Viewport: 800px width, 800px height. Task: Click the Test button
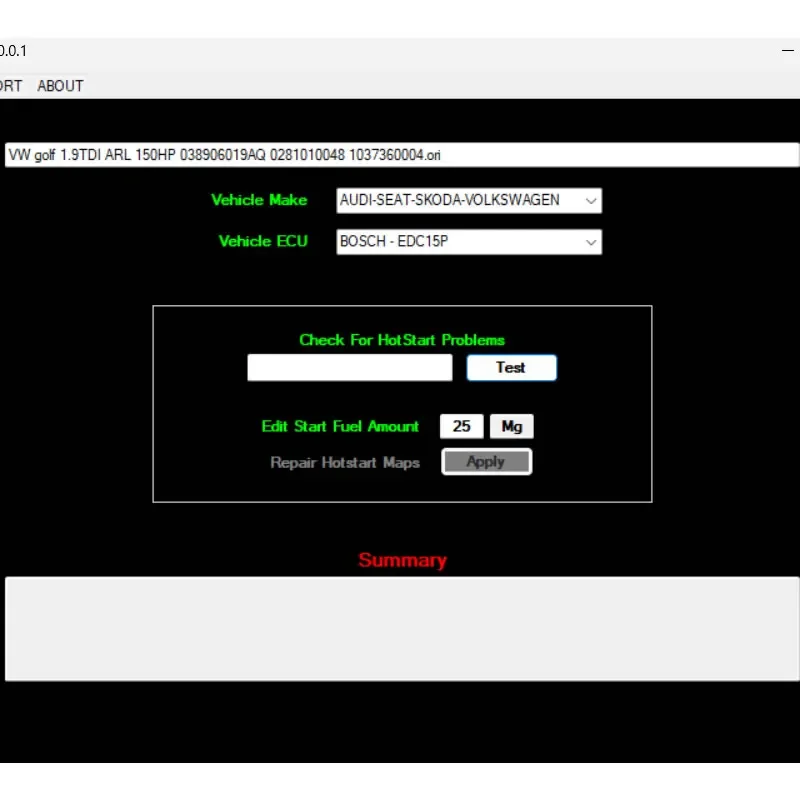point(511,367)
